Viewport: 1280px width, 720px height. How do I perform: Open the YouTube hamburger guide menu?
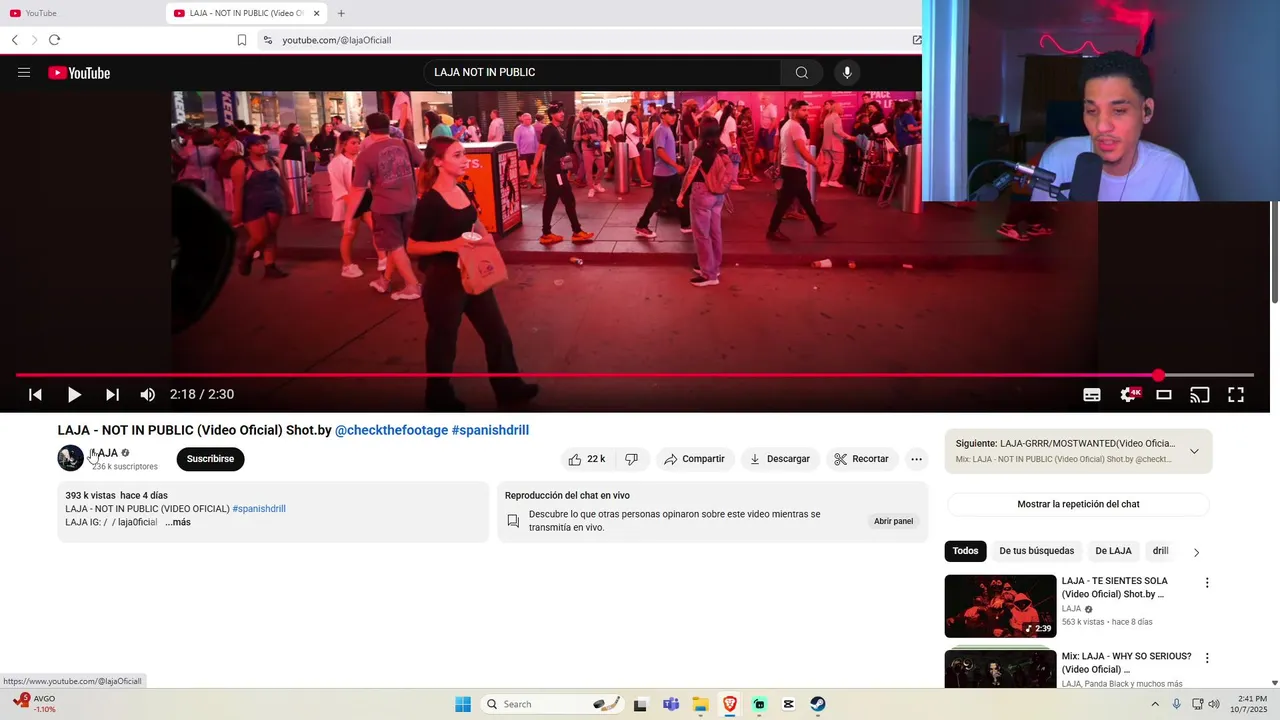tap(24, 73)
